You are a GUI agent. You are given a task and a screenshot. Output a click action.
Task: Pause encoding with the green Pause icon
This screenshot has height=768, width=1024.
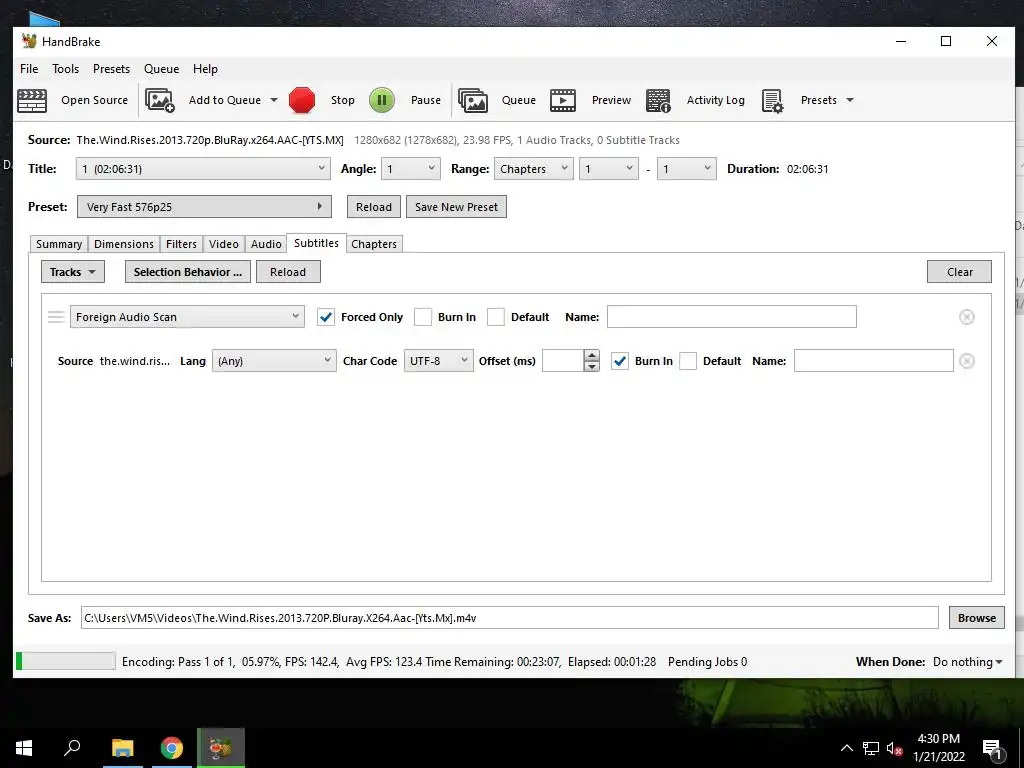point(382,101)
